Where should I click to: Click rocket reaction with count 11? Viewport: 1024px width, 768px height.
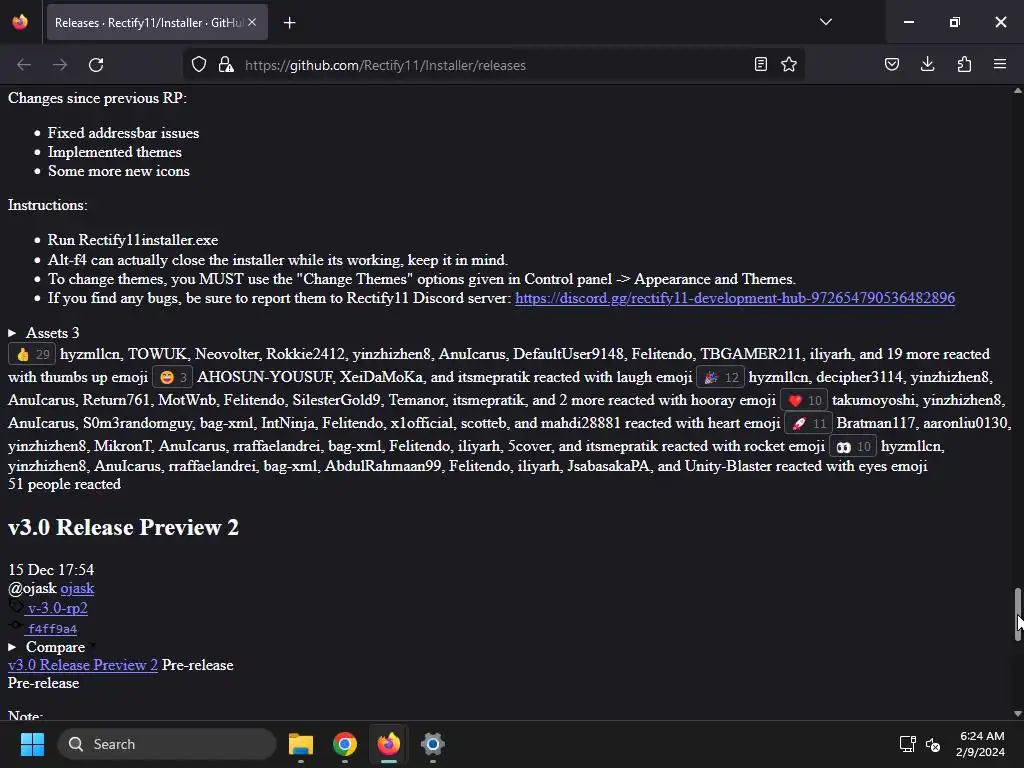(x=808, y=423)
